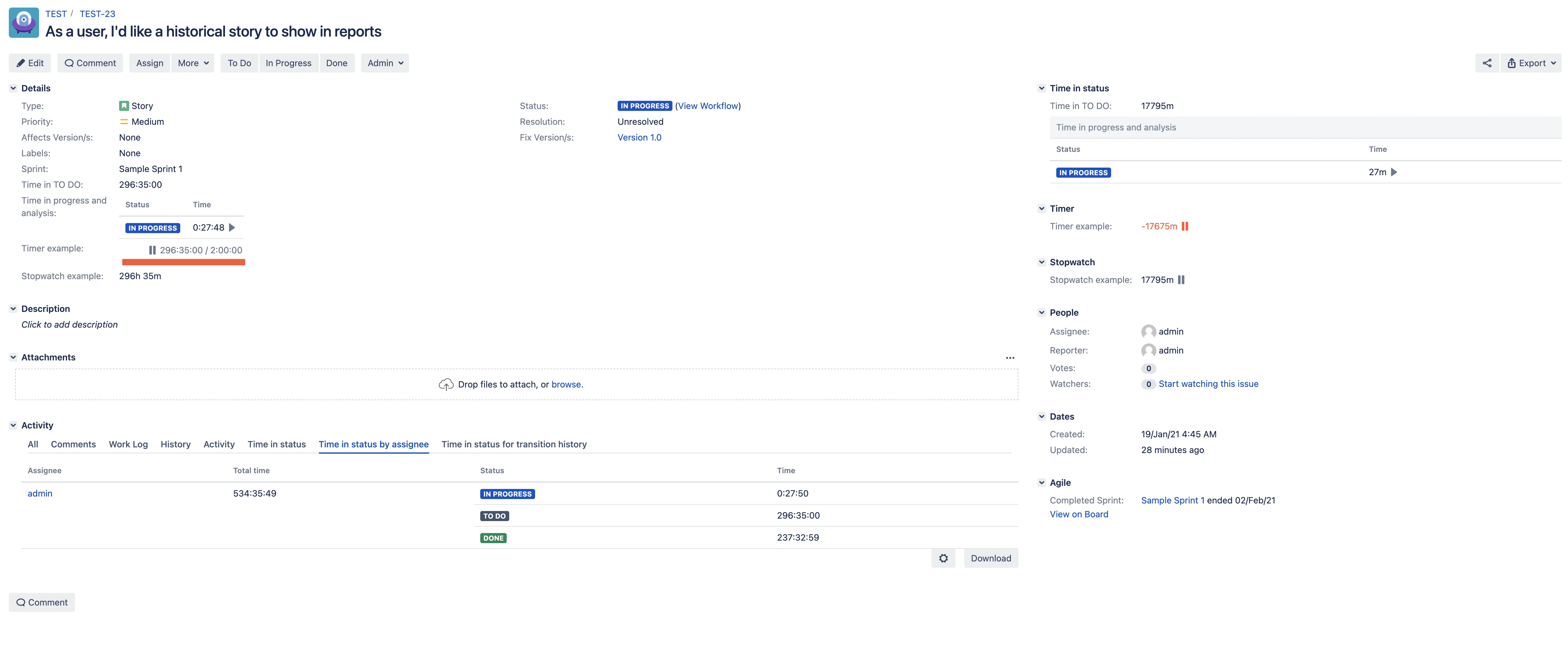Expand IN PROGRESS time arrow in sidebar
The image size is (1568, 649).
tap(1394, 172)
